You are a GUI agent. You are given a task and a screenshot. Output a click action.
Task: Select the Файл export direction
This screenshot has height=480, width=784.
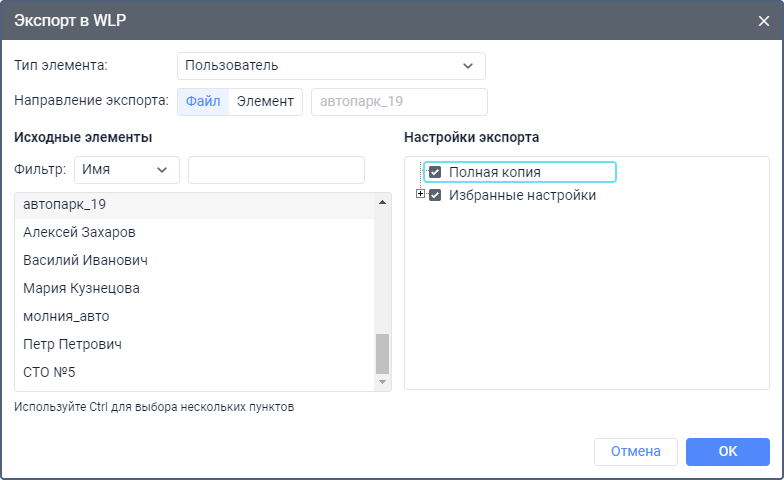203,102
